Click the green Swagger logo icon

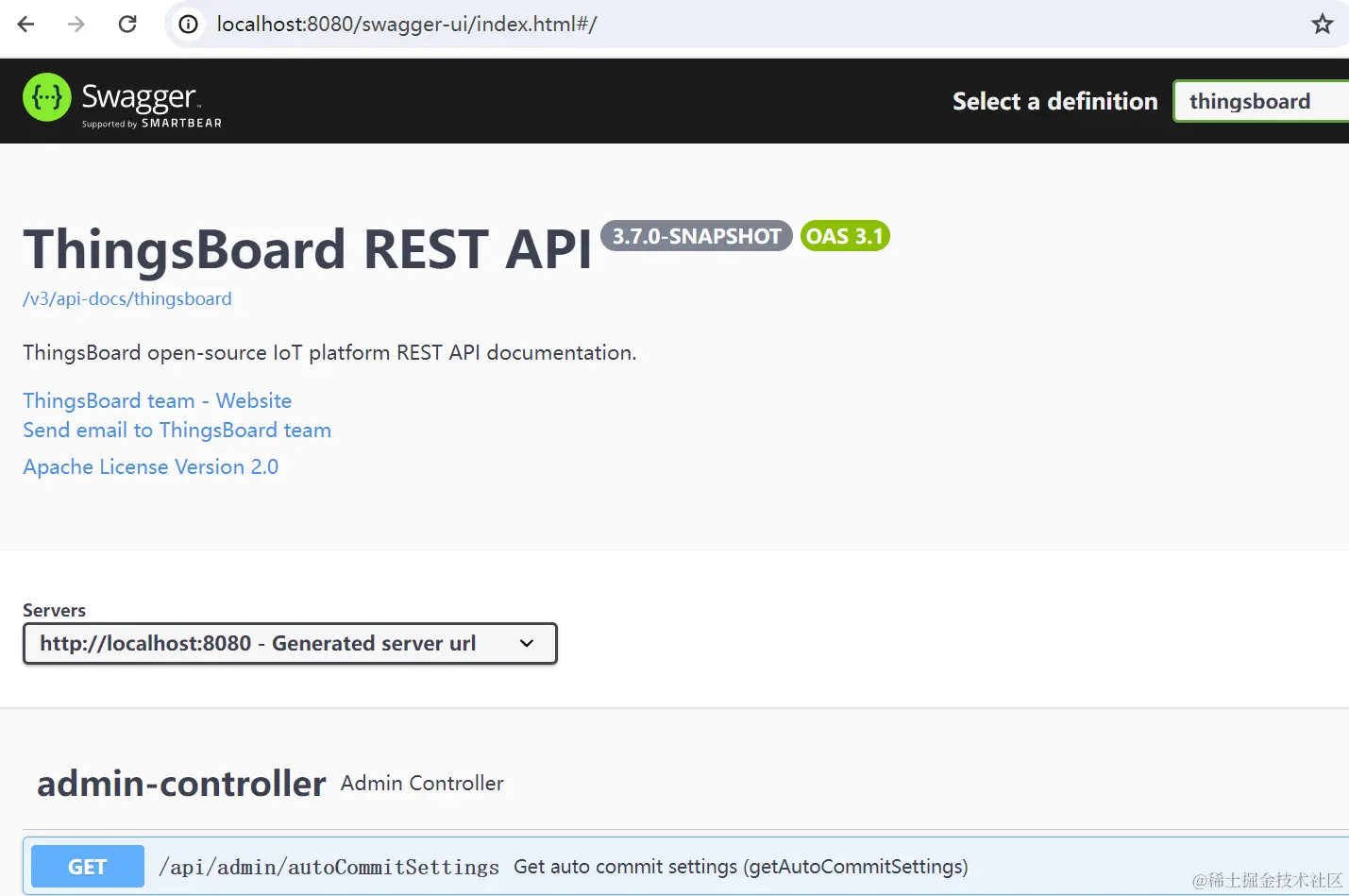(46, 97)
